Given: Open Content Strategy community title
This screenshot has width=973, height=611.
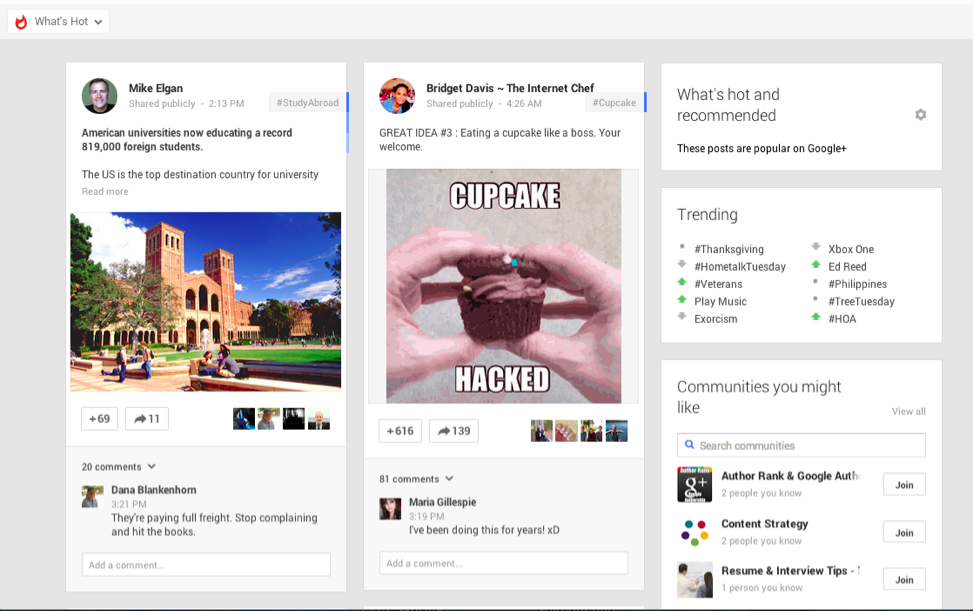Looking at the screenshot, I should click(764, 524).
